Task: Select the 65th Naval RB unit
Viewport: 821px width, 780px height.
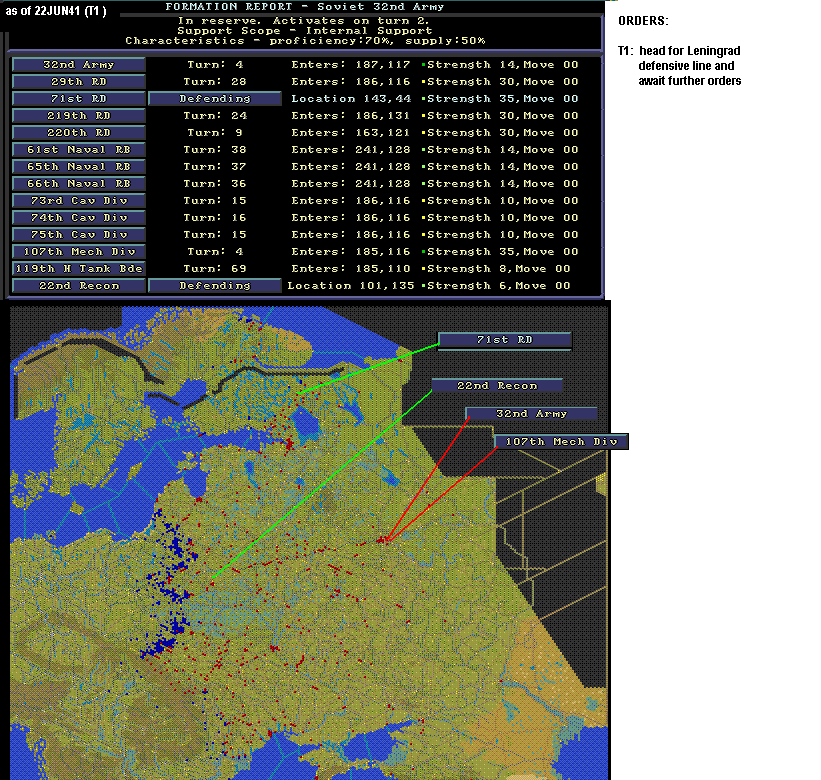Action: [x=79, y=167]
